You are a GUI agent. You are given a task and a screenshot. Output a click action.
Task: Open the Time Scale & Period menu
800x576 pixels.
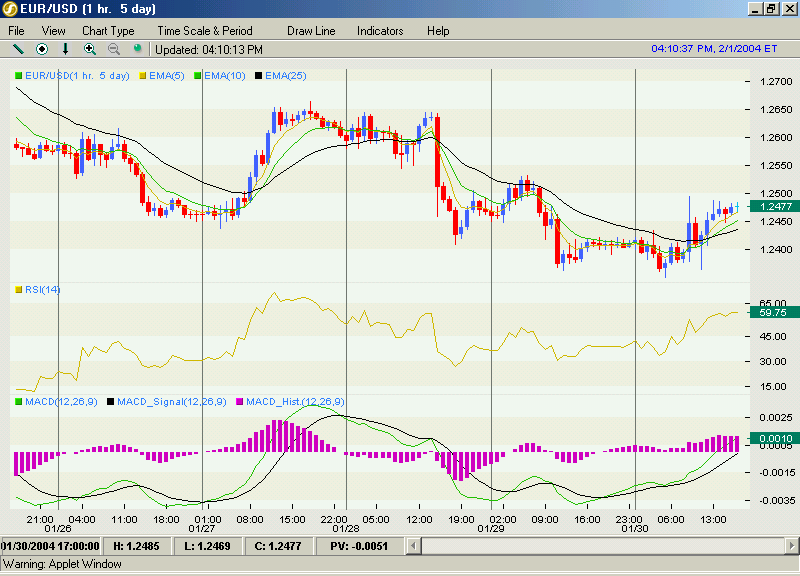click(205, 31)
